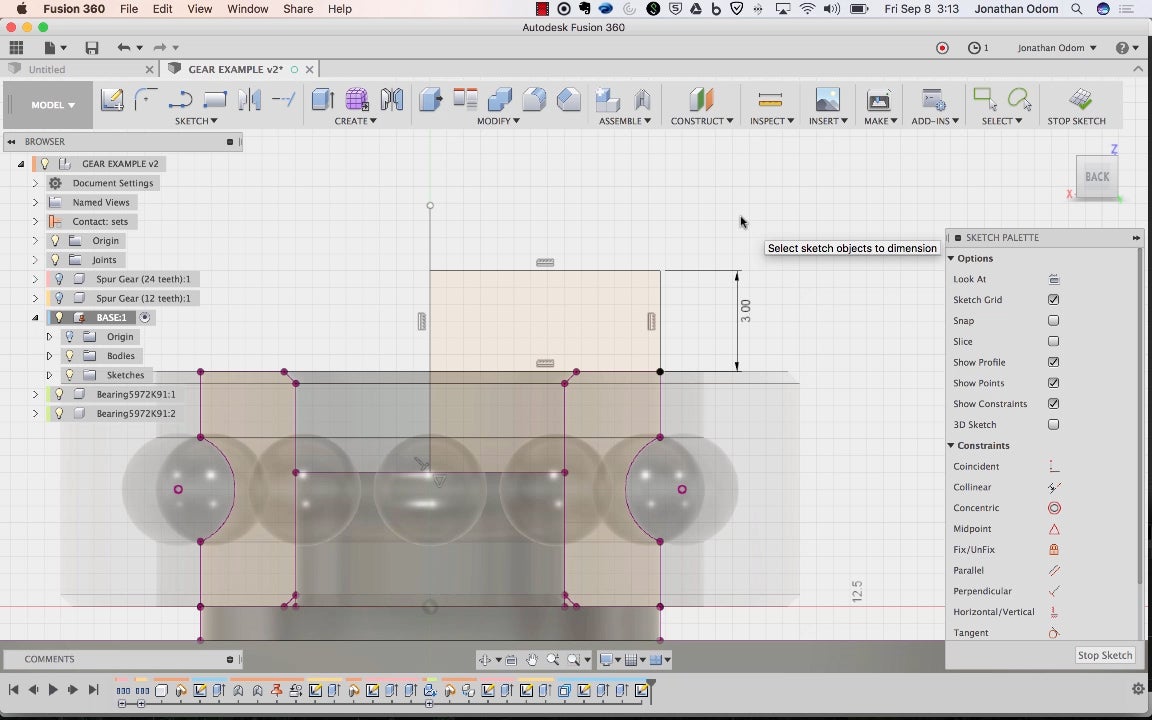Select the Extrude tool in Create group

322,100
